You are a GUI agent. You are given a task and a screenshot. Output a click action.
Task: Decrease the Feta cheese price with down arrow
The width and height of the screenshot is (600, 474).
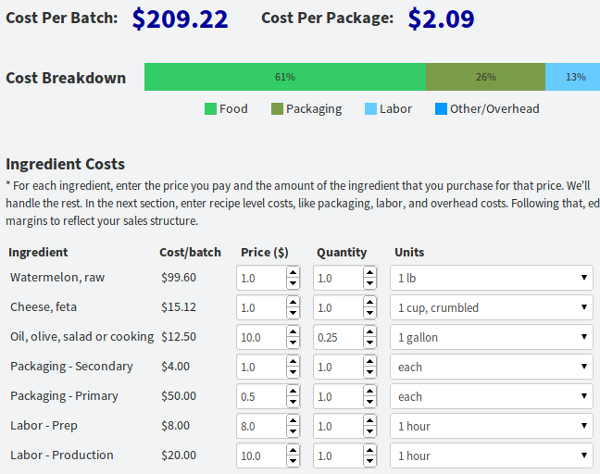pos(292,313)
